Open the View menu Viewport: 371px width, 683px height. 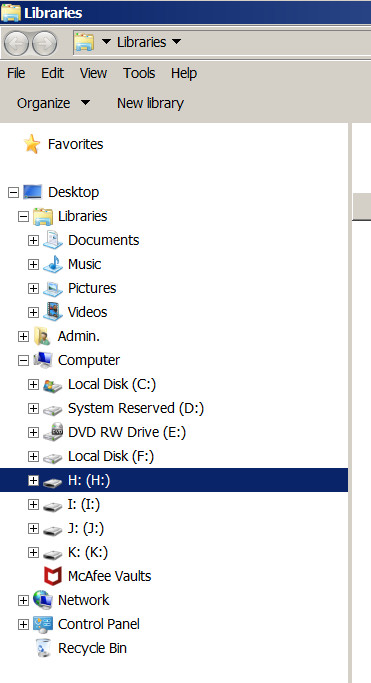point(93,73)
